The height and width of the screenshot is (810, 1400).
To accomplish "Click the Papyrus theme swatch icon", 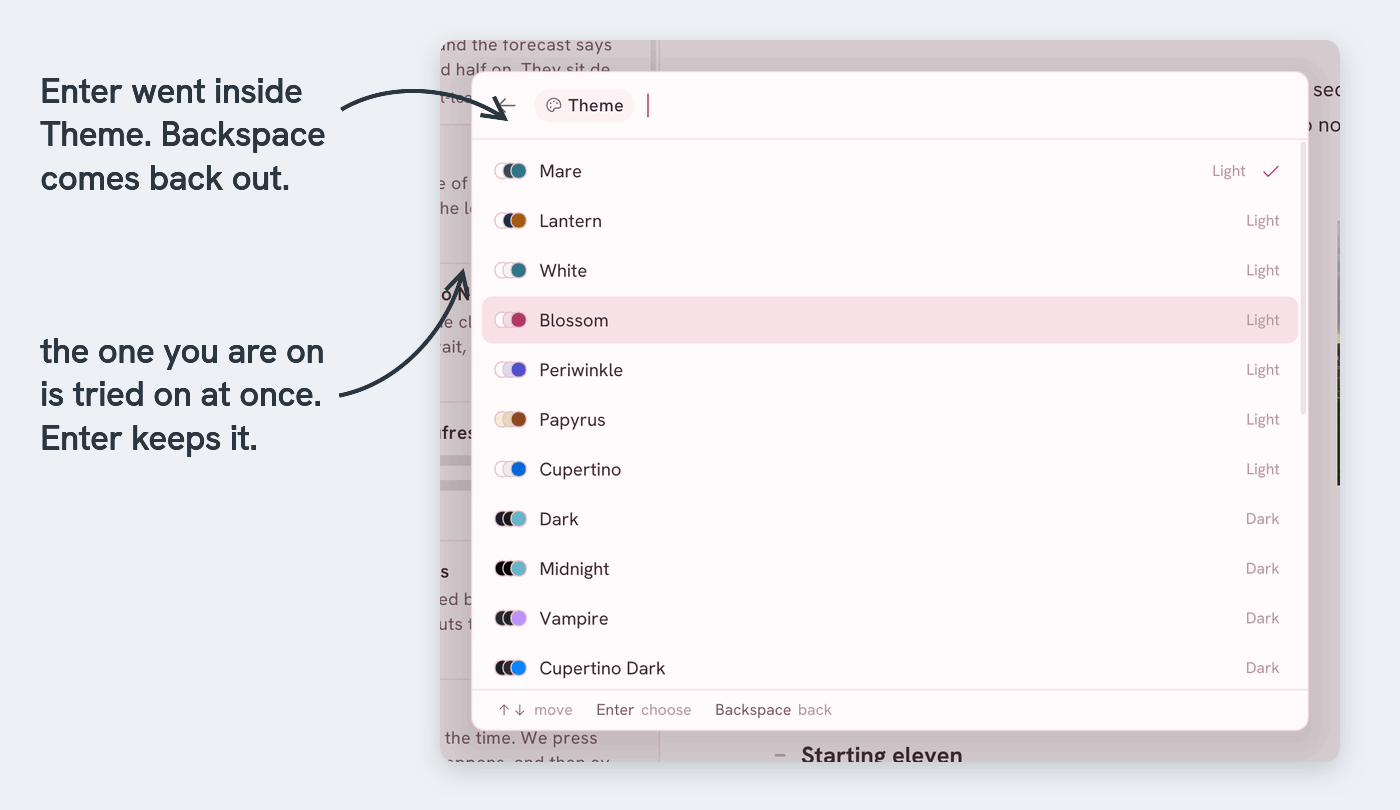I will pyautogui.click(x=511, y=419).
